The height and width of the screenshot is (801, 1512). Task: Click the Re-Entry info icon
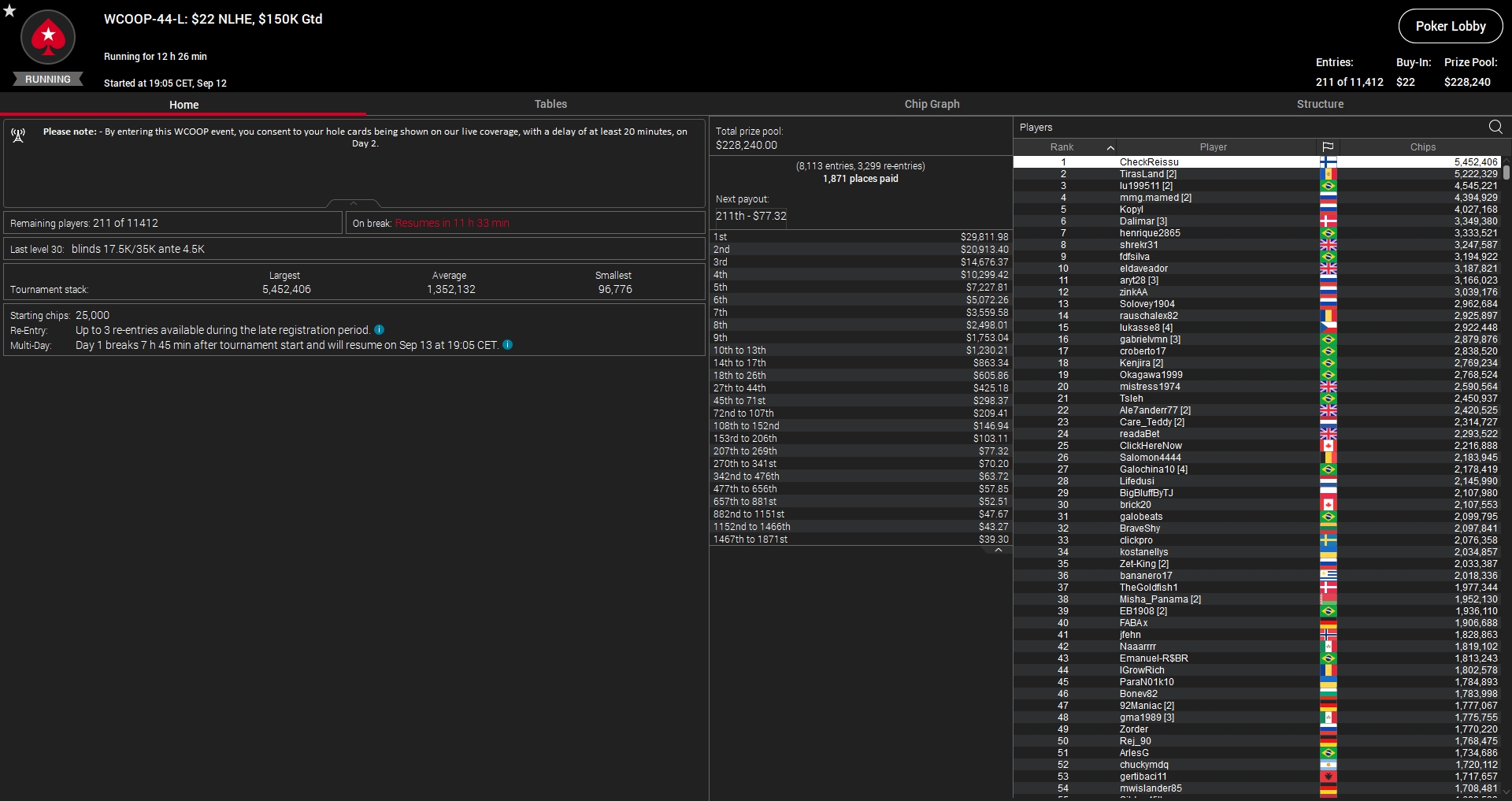point(380,330)
